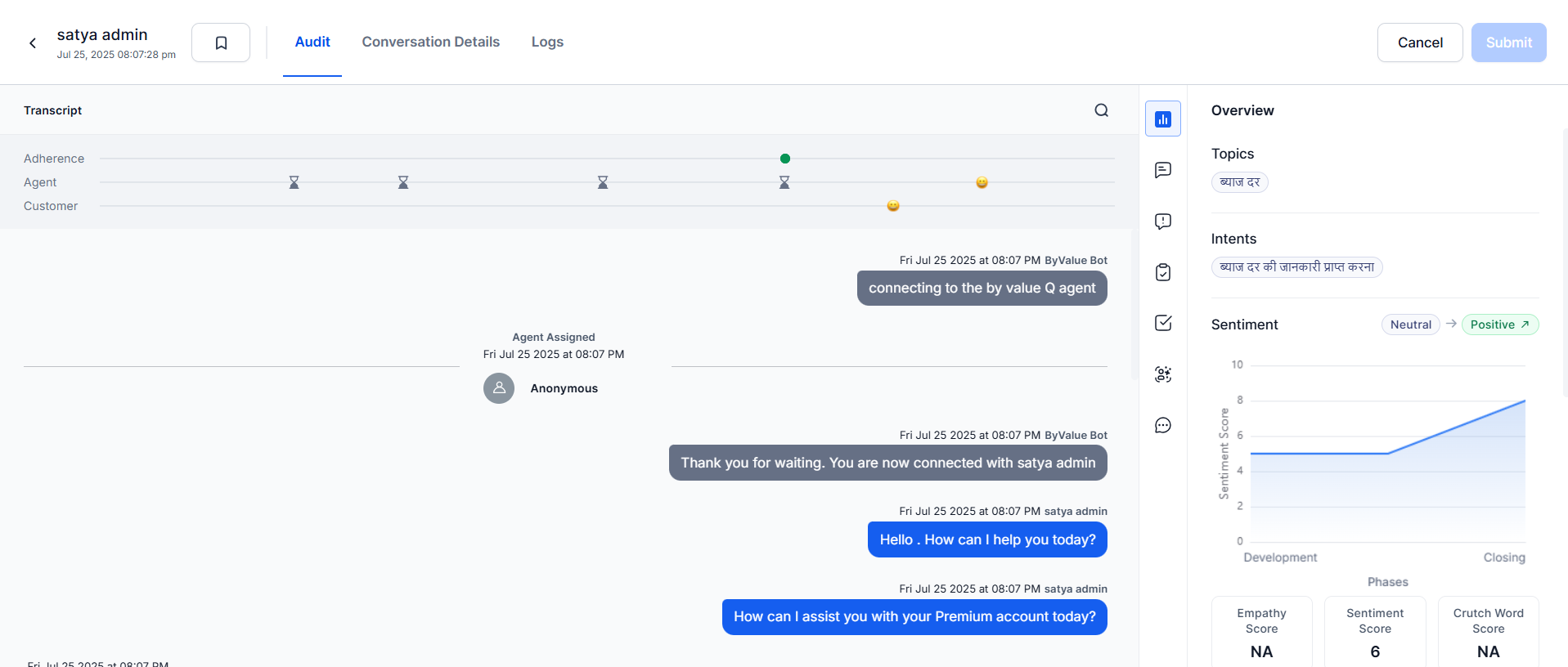
Task: Open the message lines sidebar icon
Action: pyautogui.click(x=1162, y=170)
